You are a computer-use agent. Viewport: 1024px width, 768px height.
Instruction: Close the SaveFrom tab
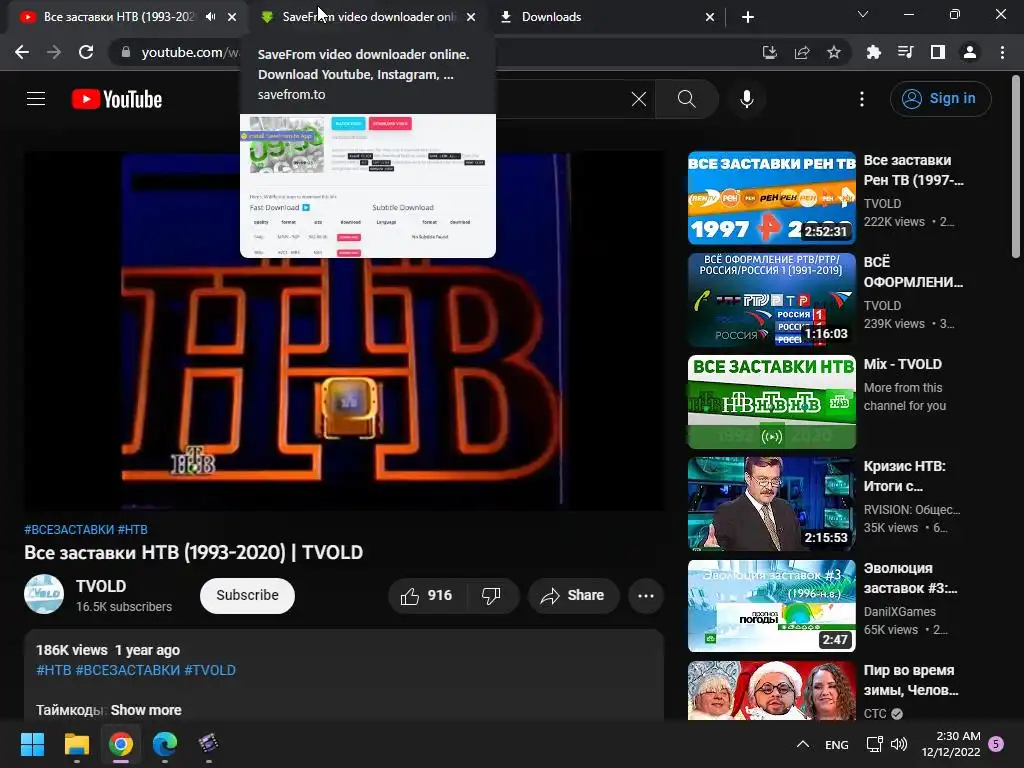pyautogui.click(x=471, y=17)
